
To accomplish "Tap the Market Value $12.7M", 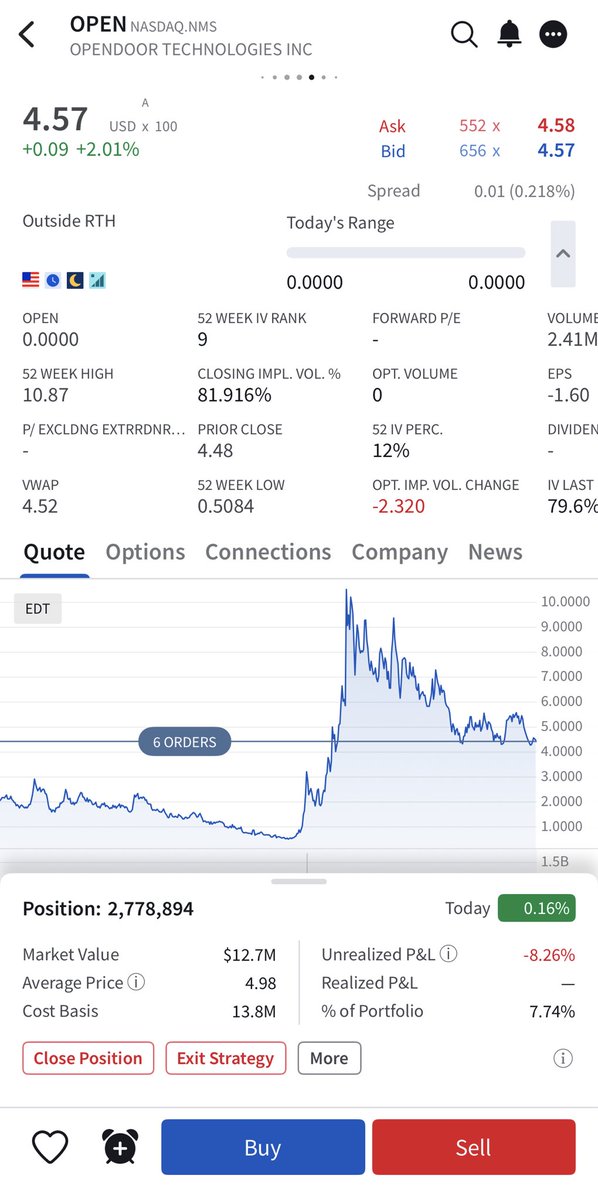I will click(250, 955).
